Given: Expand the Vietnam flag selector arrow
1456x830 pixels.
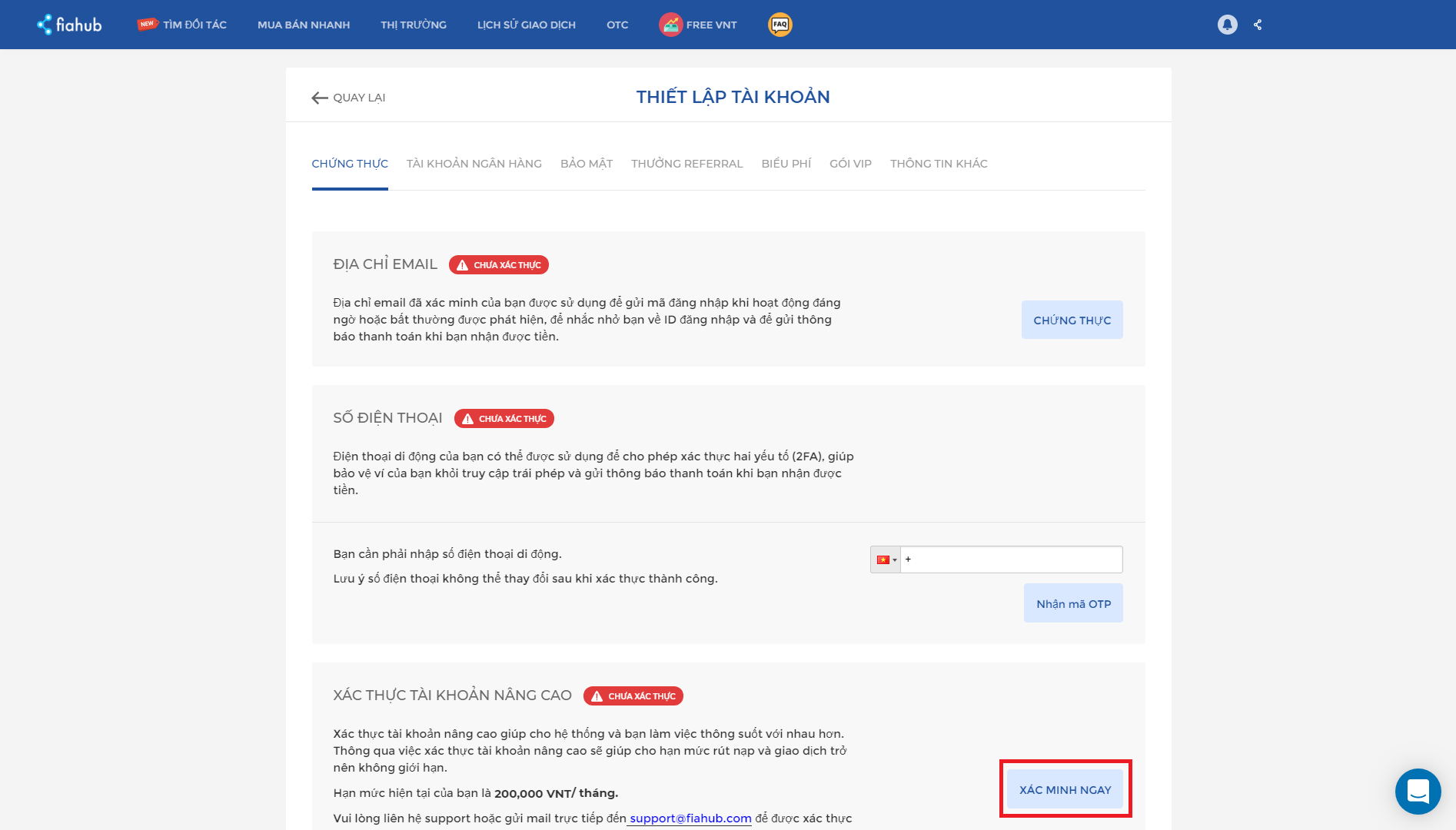Looking at the screenshot, I should pyautogui.click(x=894, y=559).
